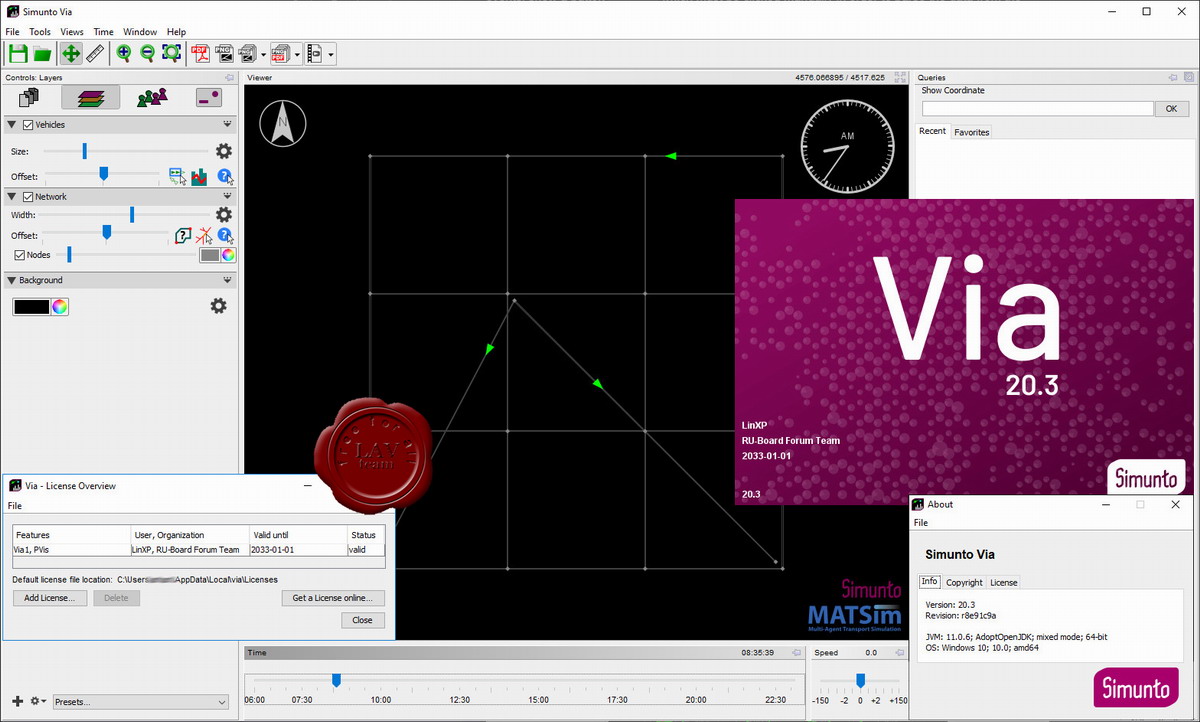Toggle the Network layer checkbox
The height and width of the screenshot is (722, 1200).
pyautogui.click(x=28, y=197)
